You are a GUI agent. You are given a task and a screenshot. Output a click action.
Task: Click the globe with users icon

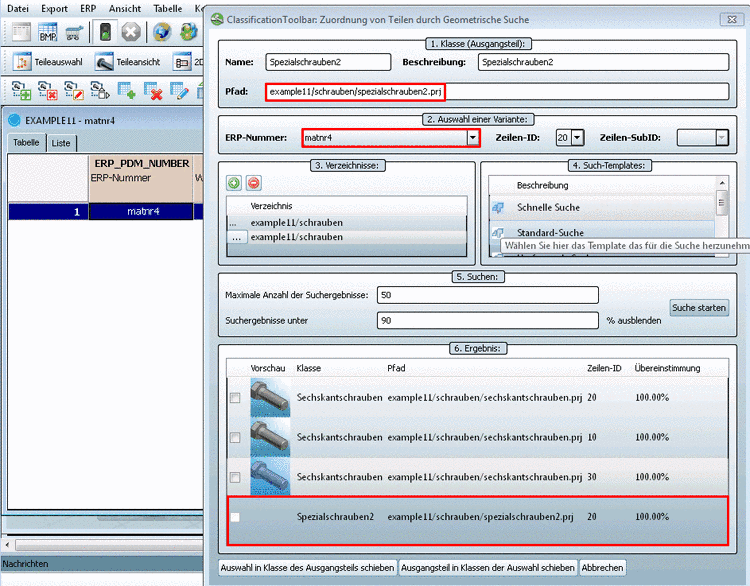[x=188, y=33]
